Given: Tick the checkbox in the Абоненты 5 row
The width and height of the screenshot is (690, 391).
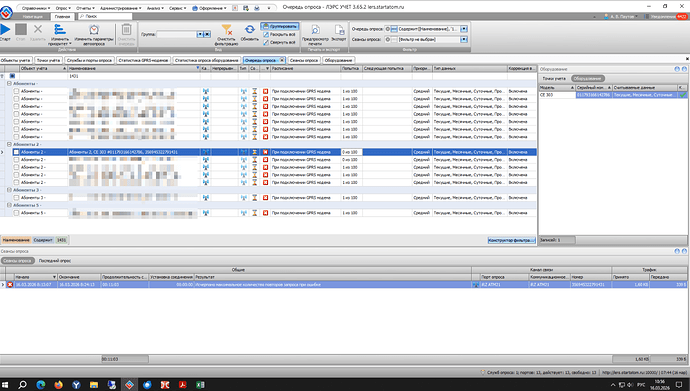Looking at the screenshot, I should pos(16,213).
